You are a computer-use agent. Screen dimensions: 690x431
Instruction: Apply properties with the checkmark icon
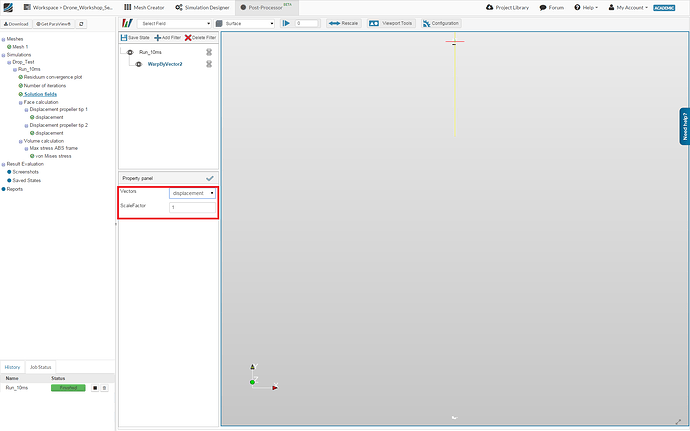210,178
